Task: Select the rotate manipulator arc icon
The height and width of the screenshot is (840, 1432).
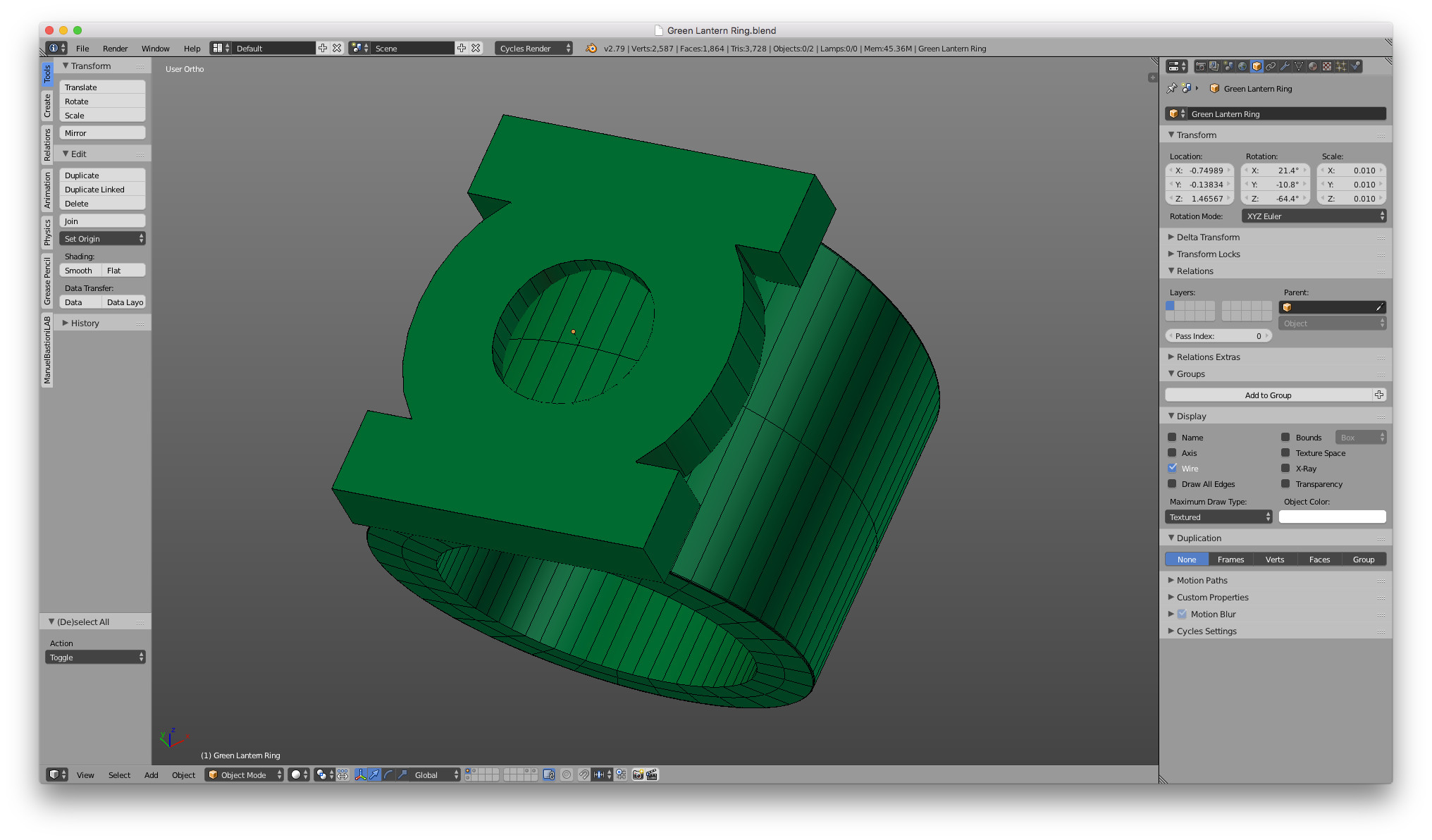Action: point(388,774)
